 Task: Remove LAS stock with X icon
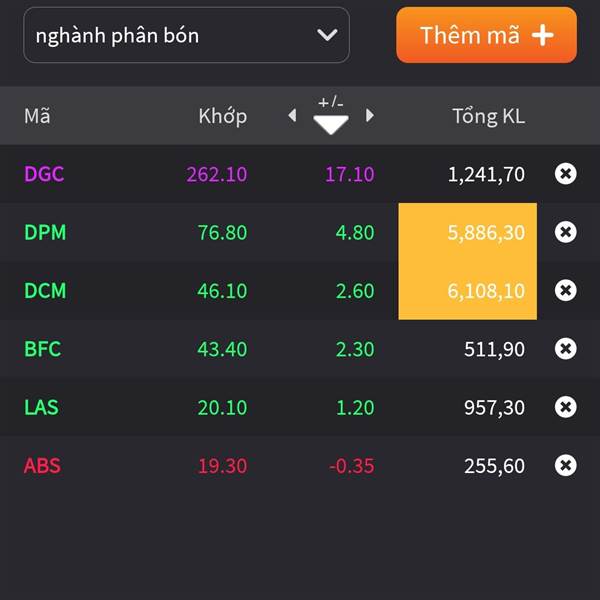point(565,407)
